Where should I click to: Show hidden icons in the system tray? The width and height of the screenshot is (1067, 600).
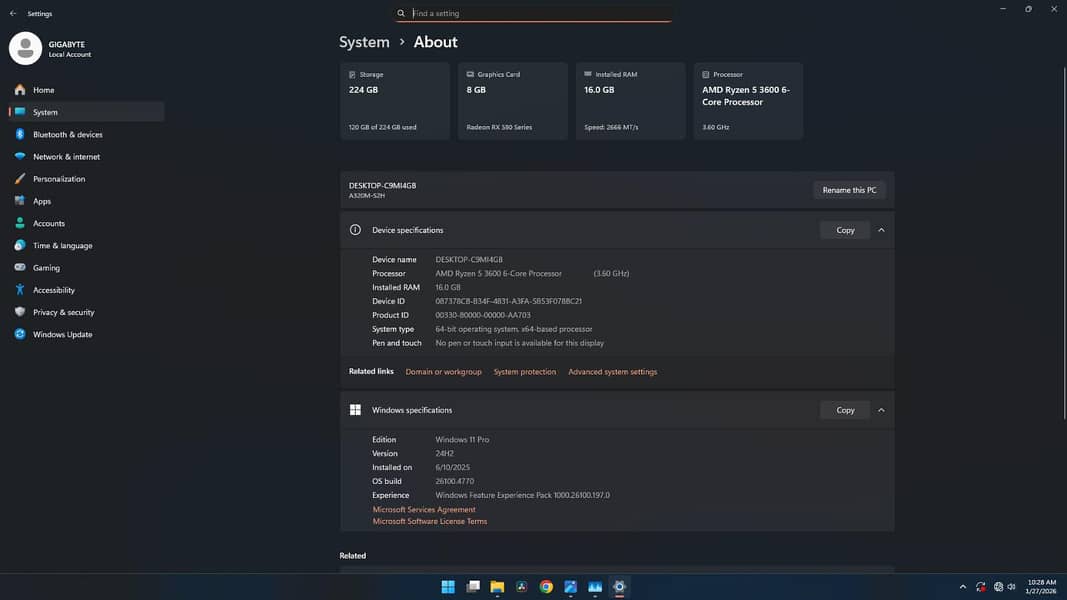click(962, 587)
